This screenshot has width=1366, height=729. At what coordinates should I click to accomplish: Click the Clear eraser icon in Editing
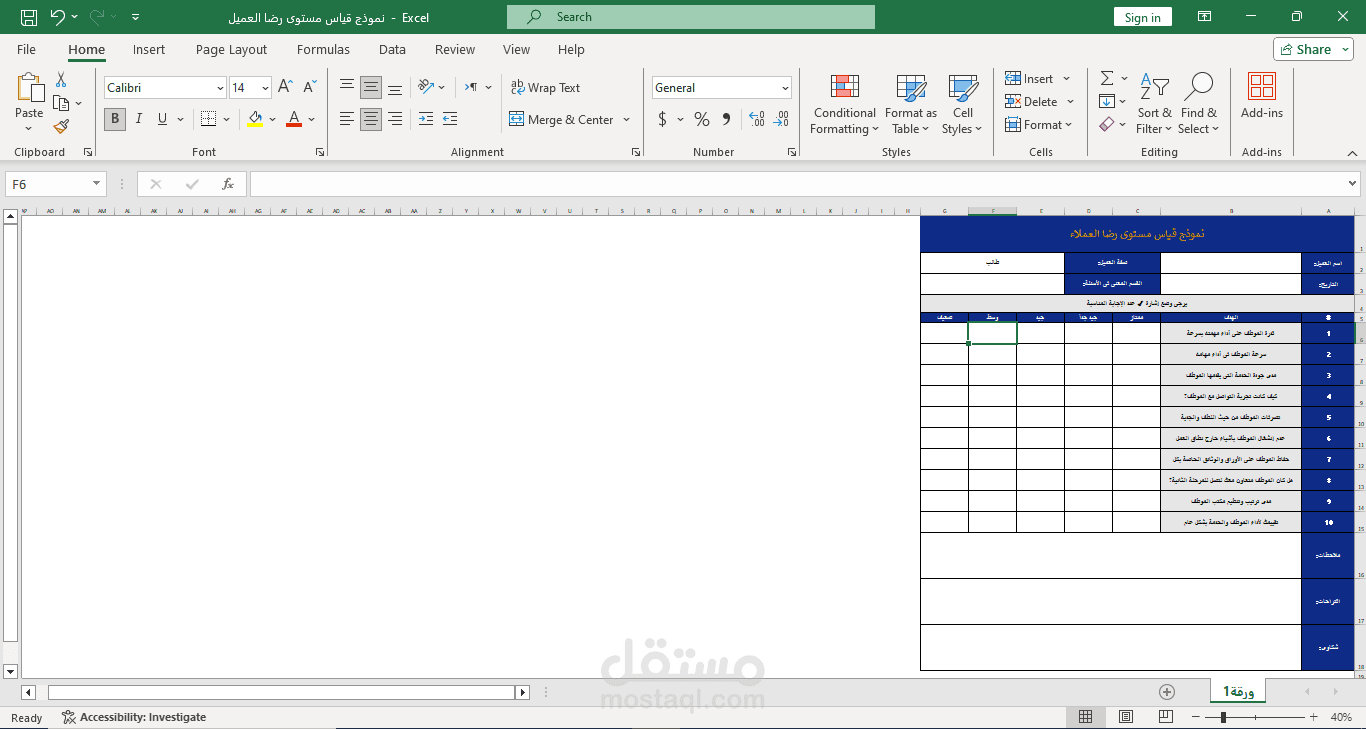click(x=1106, y=125)
